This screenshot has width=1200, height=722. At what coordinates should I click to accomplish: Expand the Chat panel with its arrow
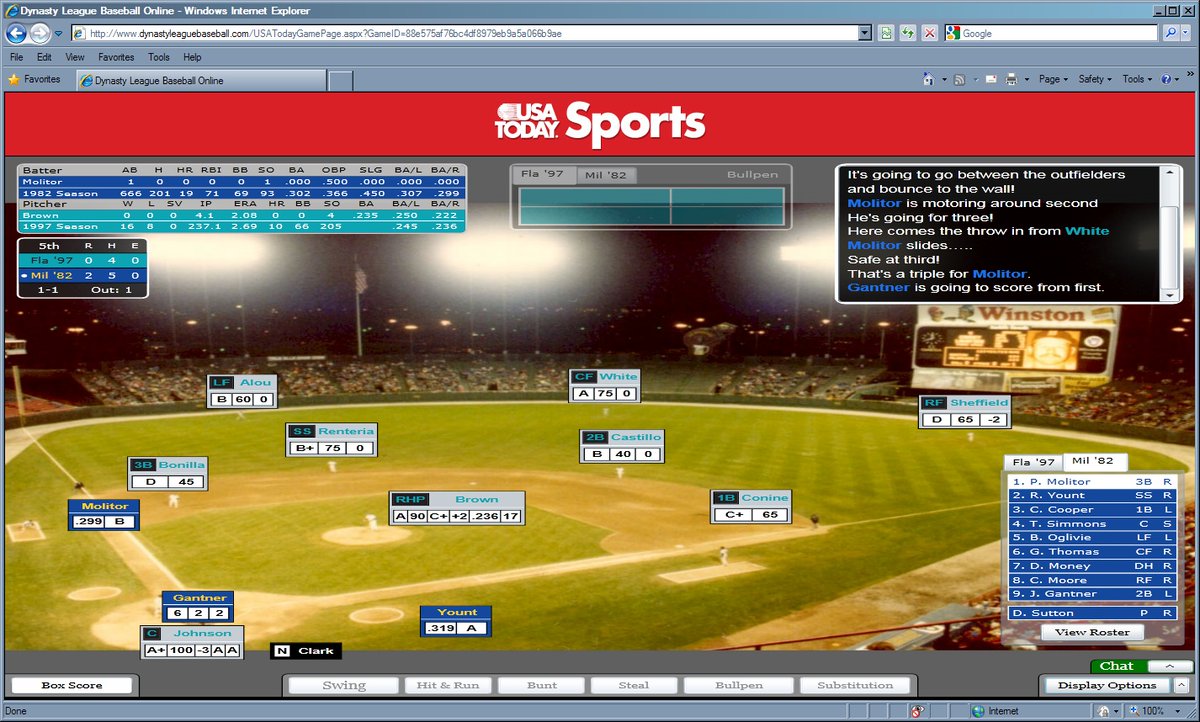pos(1170,666)
